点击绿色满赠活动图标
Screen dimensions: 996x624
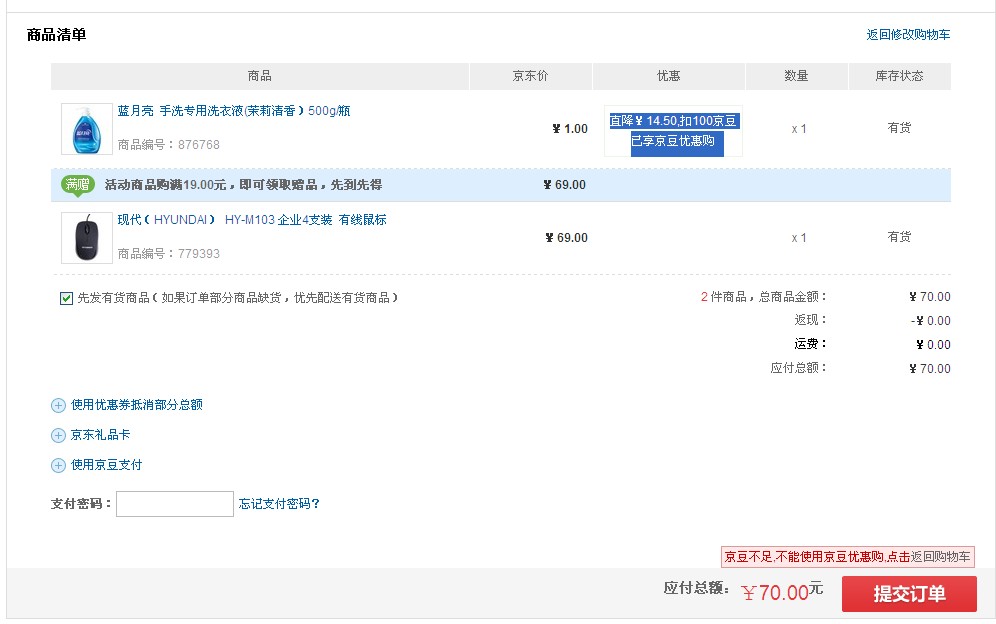coord(78,184)
